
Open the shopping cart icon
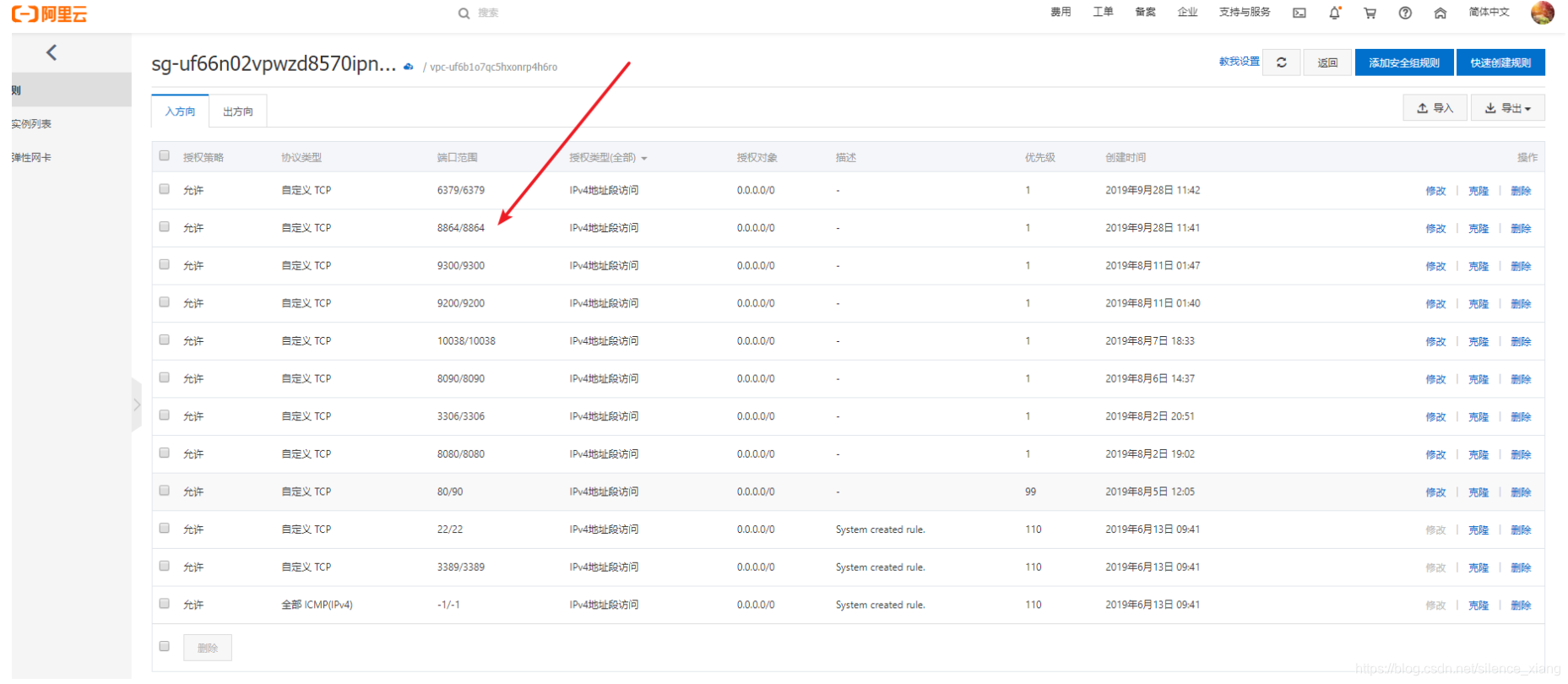pos(1370,13)
